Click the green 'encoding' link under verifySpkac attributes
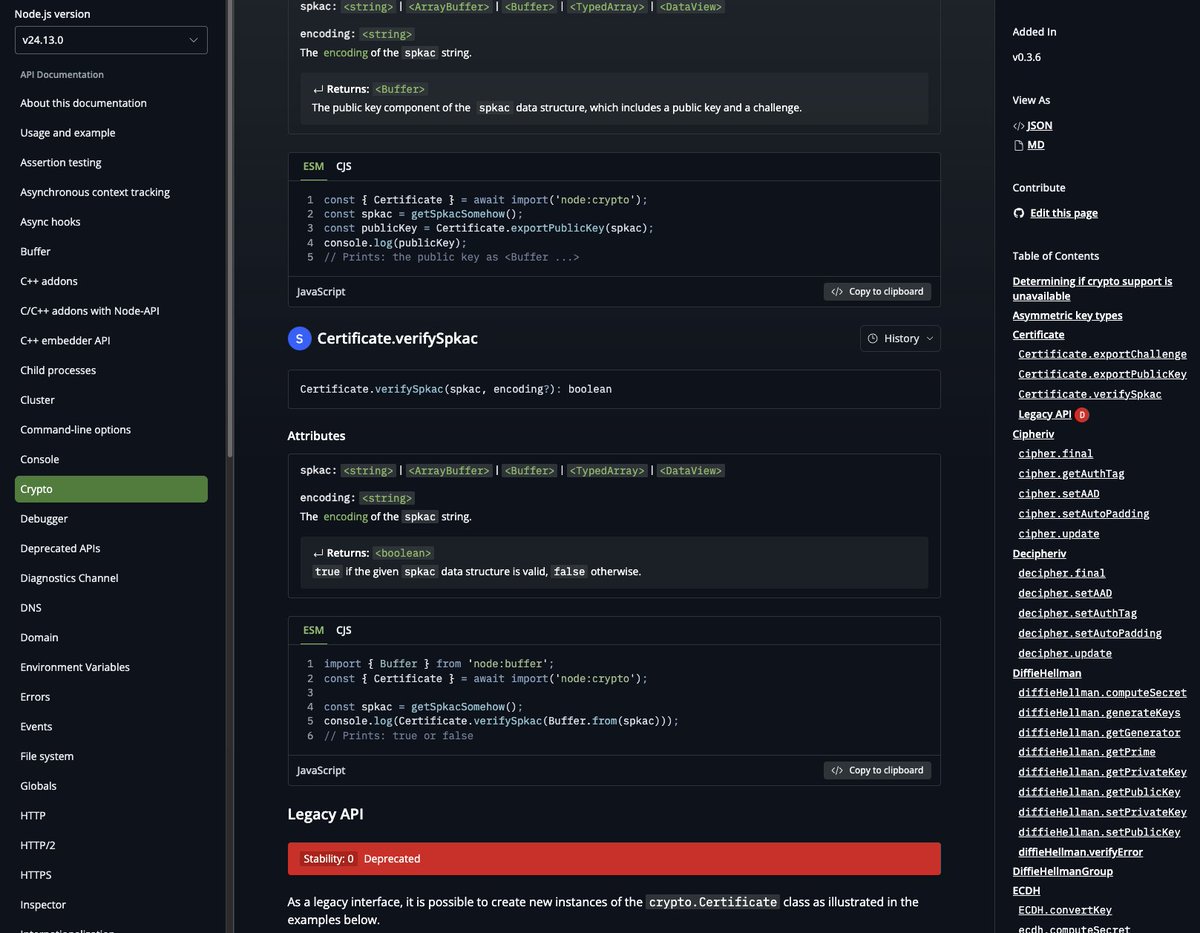 pos(345,517)
